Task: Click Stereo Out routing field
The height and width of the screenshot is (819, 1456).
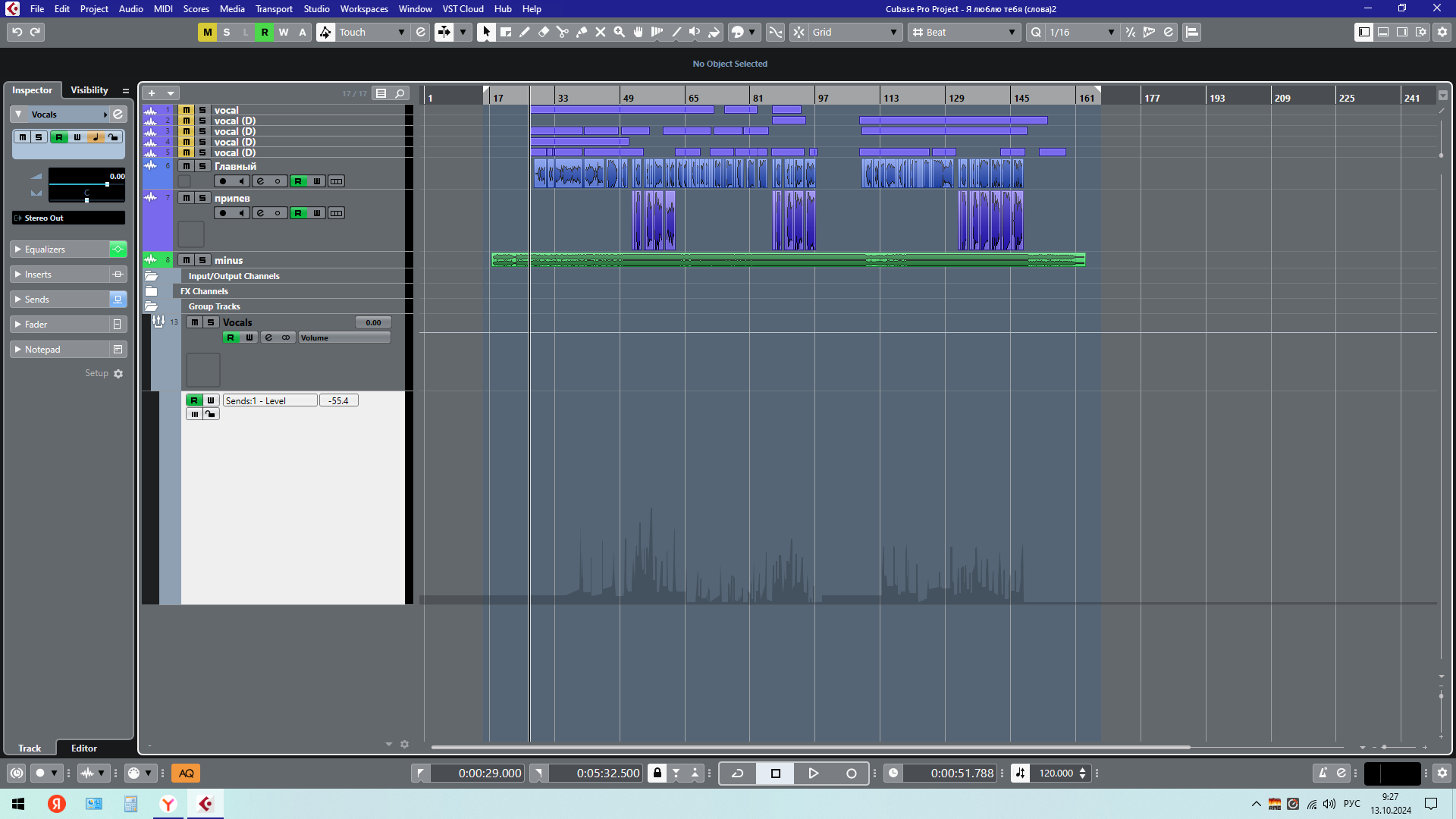Action: pos(68,218)
